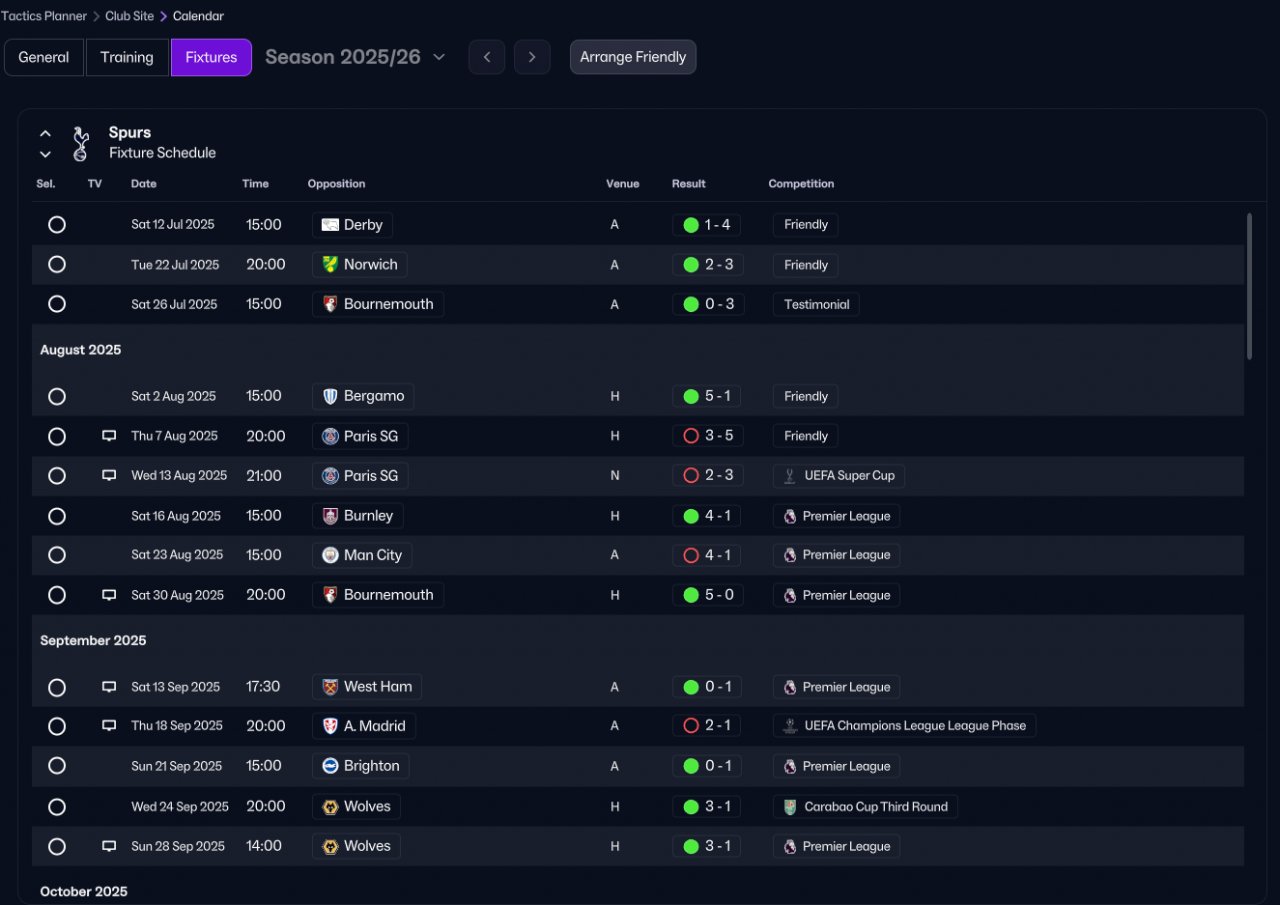Click the Derby club badge
Image resolution: width=1280 pixels, height=905 pixels.
330,225
